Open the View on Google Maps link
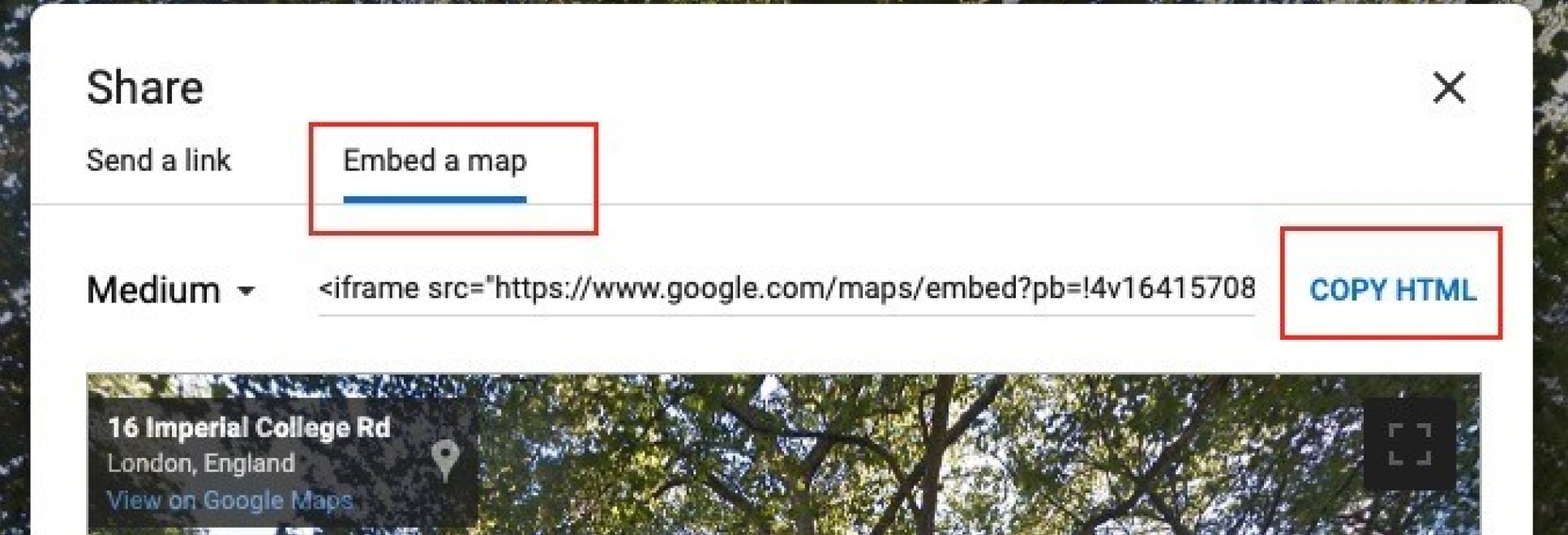 click(230, 500)
